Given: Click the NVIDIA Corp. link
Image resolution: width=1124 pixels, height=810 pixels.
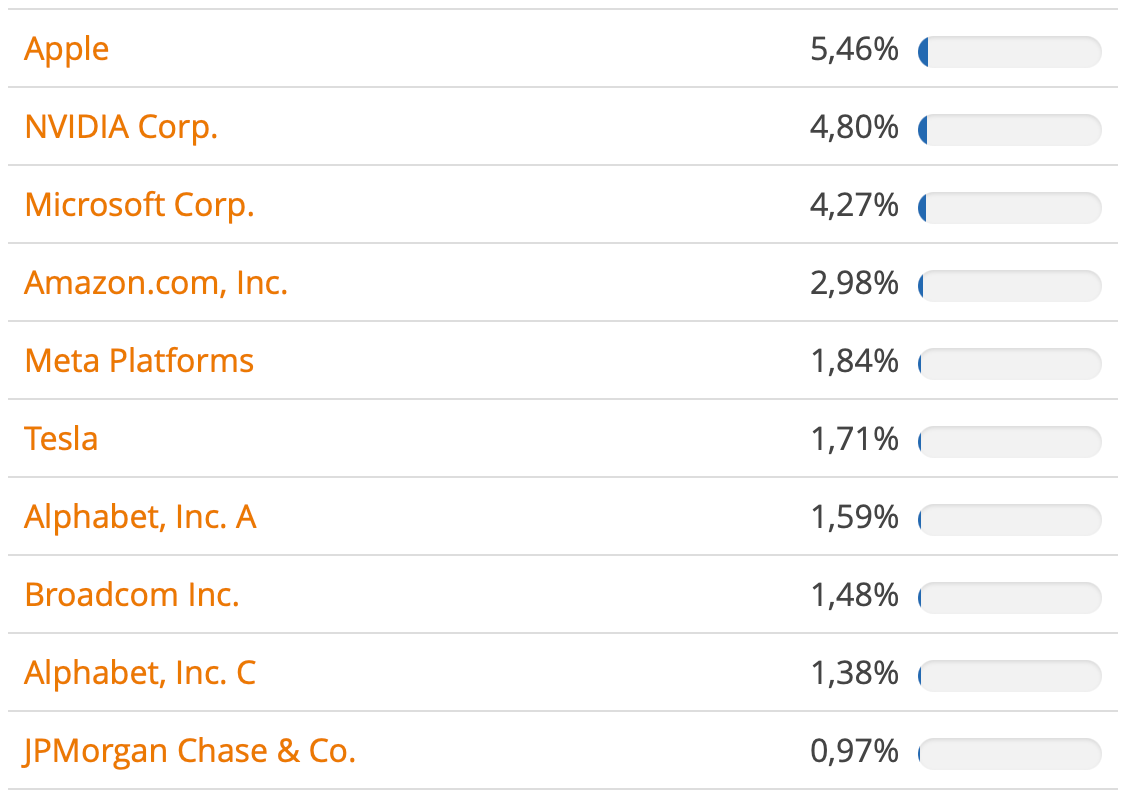Looking at the screenshot, I should [x=121, y=127].
